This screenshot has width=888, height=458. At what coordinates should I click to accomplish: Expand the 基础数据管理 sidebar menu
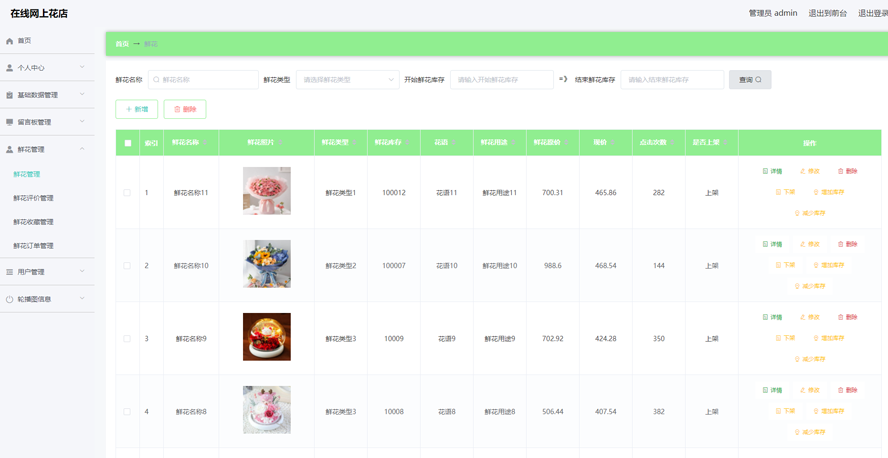(x=47, y=95)
